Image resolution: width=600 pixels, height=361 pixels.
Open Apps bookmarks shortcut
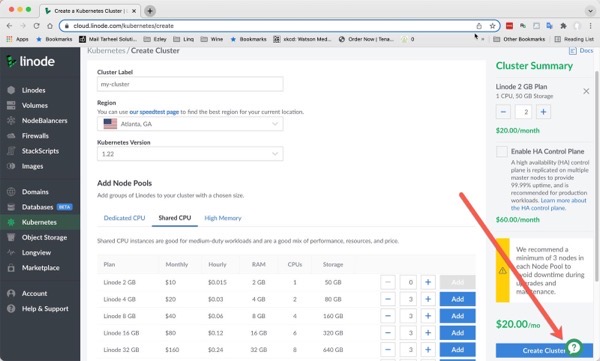17,39
